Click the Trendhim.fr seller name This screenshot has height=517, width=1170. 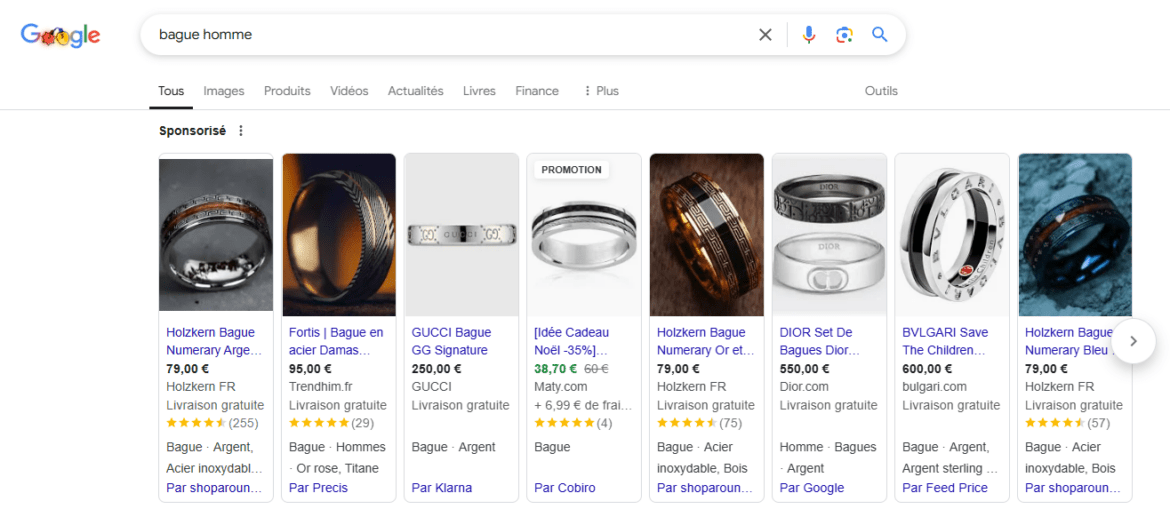(x=322, y=386)
